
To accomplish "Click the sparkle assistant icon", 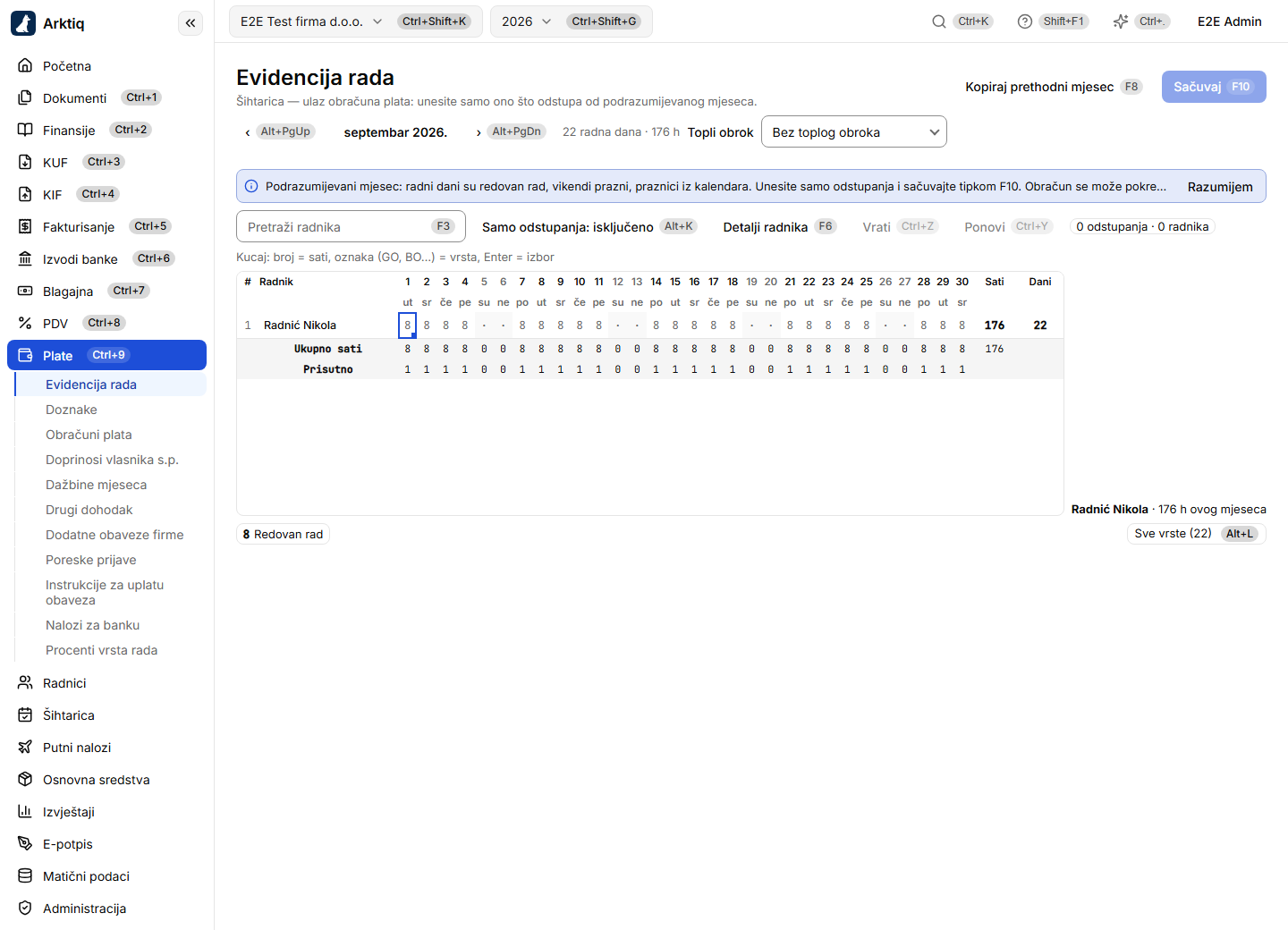I will [1120, 21].
